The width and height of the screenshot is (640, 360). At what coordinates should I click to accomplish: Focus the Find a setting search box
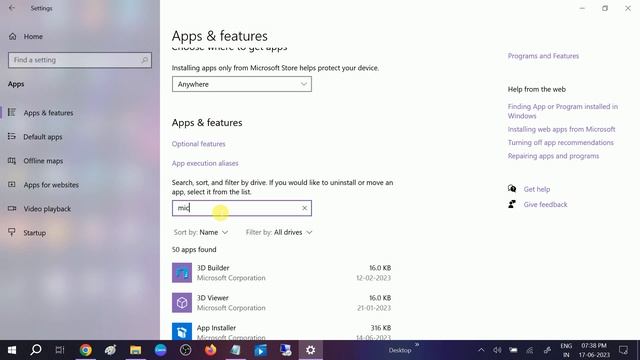tap(80, 60)
